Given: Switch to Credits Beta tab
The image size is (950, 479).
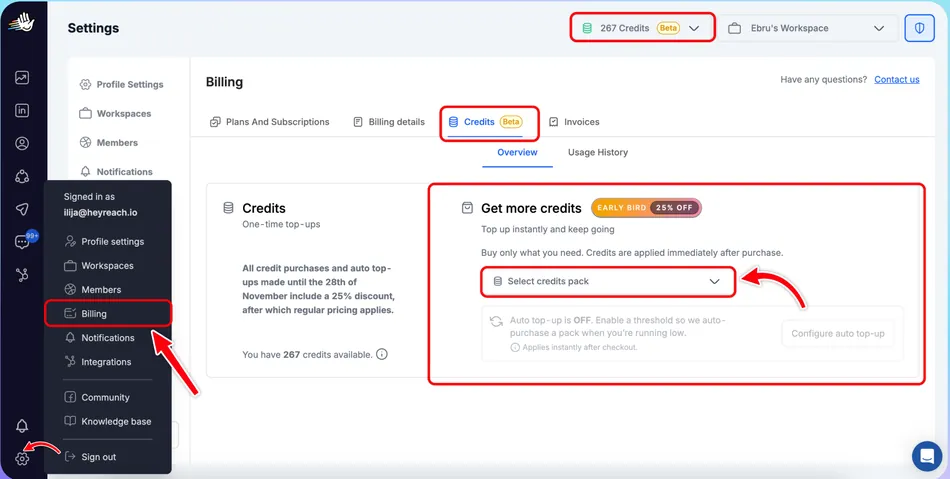Looking at the screenshot, I should pyautogui.click(x=485, y=122).
